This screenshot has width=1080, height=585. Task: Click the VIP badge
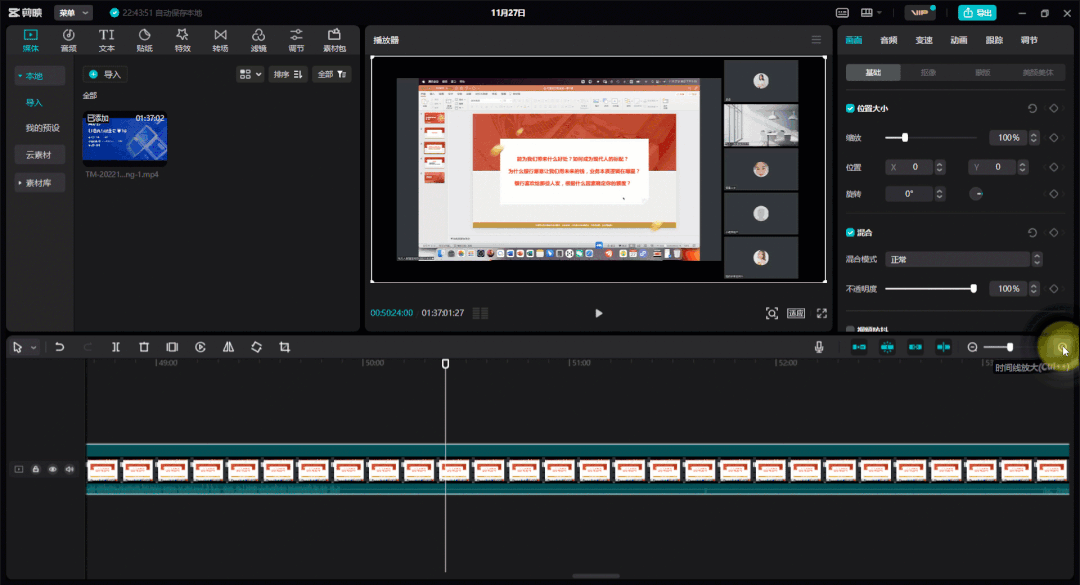(x=920, y=12)
